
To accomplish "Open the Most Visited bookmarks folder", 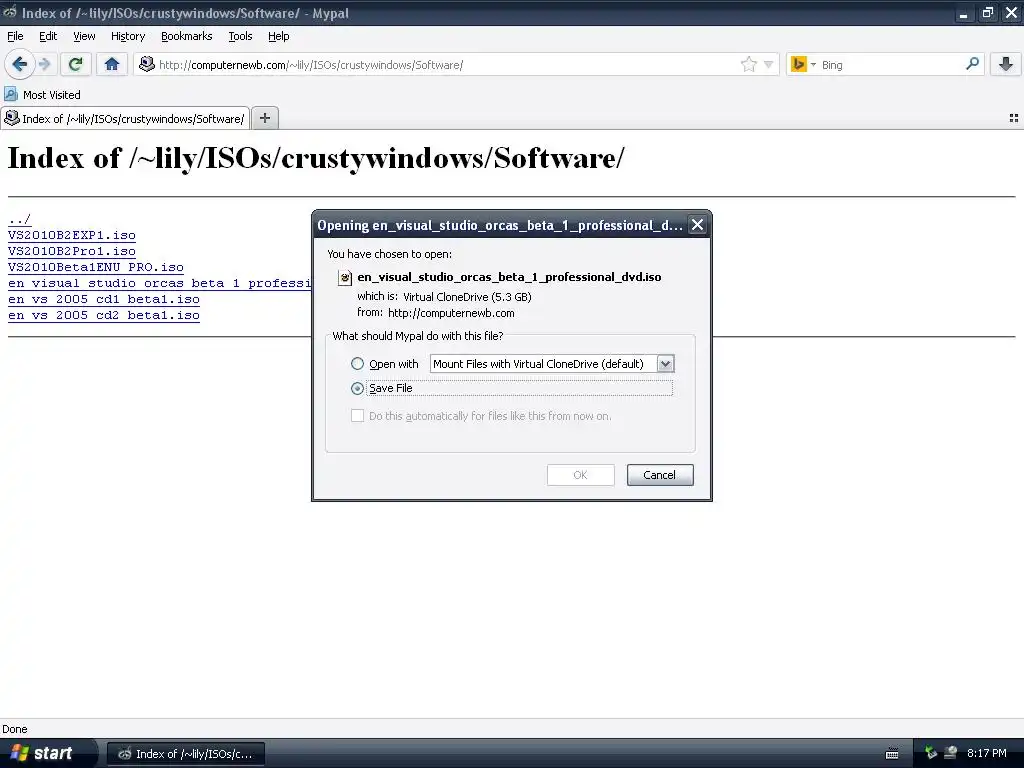I will coord(42,95).
